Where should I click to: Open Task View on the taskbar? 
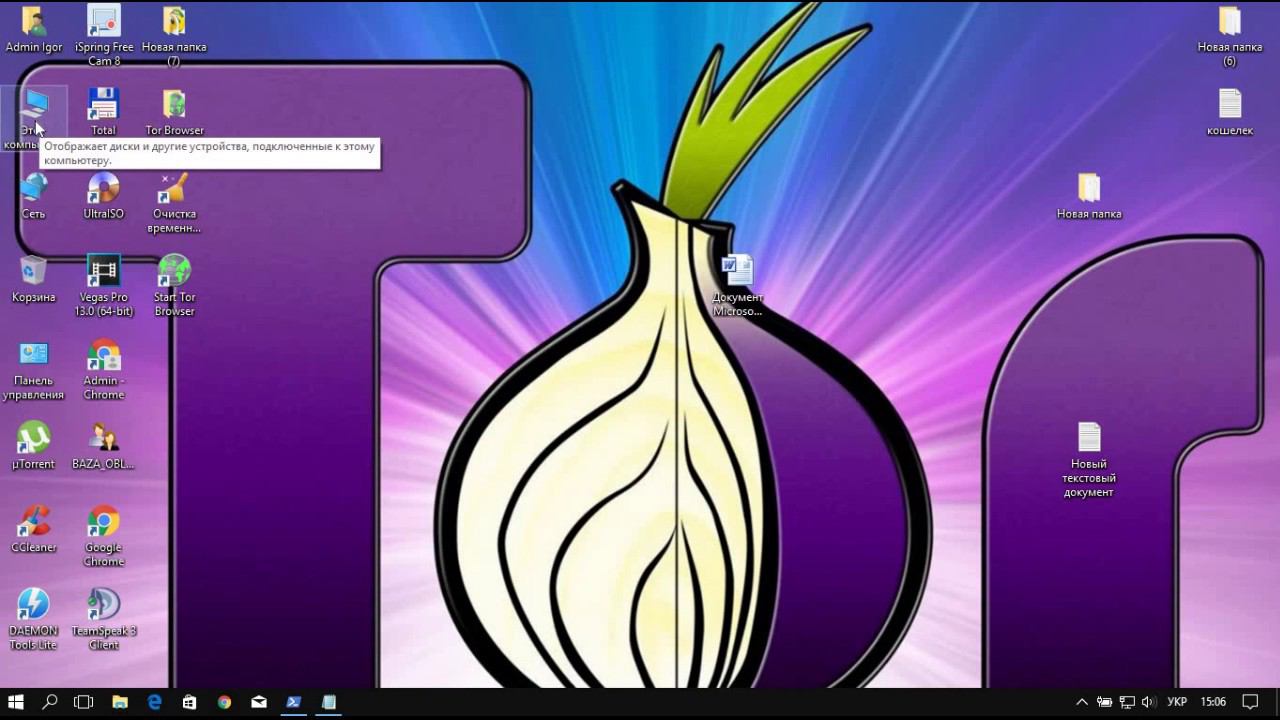pos(84,702)
